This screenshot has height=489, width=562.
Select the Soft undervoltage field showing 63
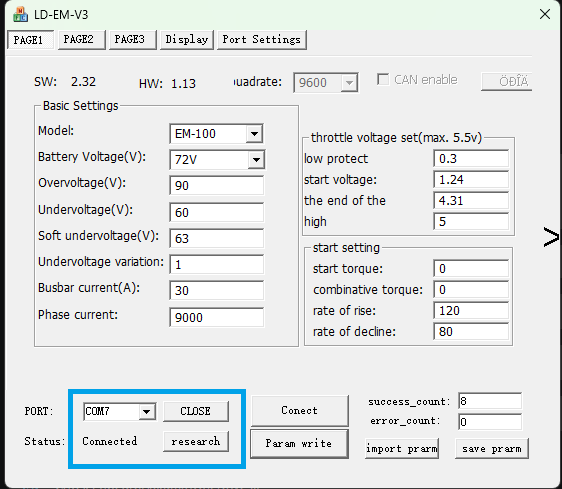pos(216,238)
